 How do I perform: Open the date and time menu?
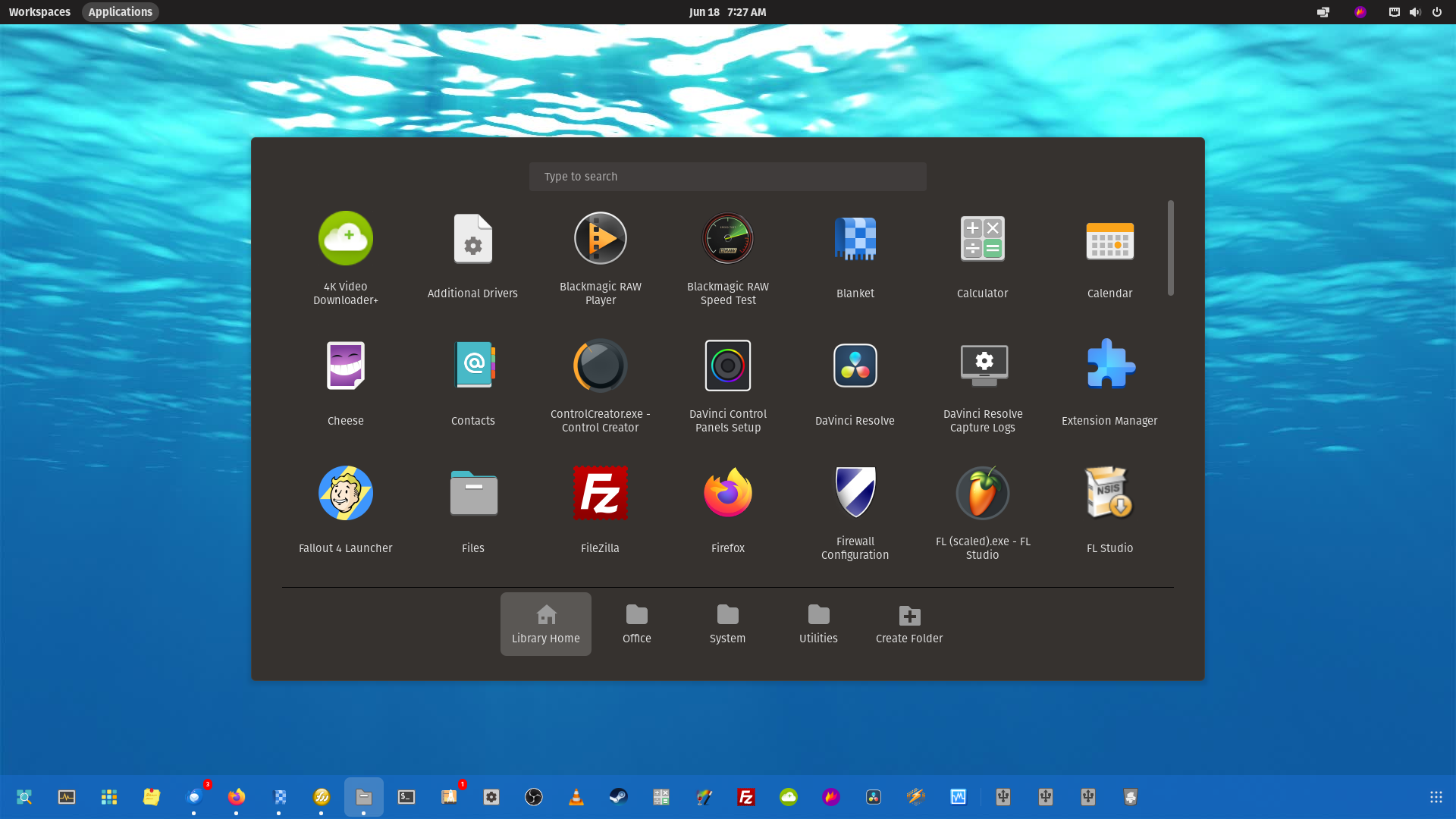click(727, 12)
